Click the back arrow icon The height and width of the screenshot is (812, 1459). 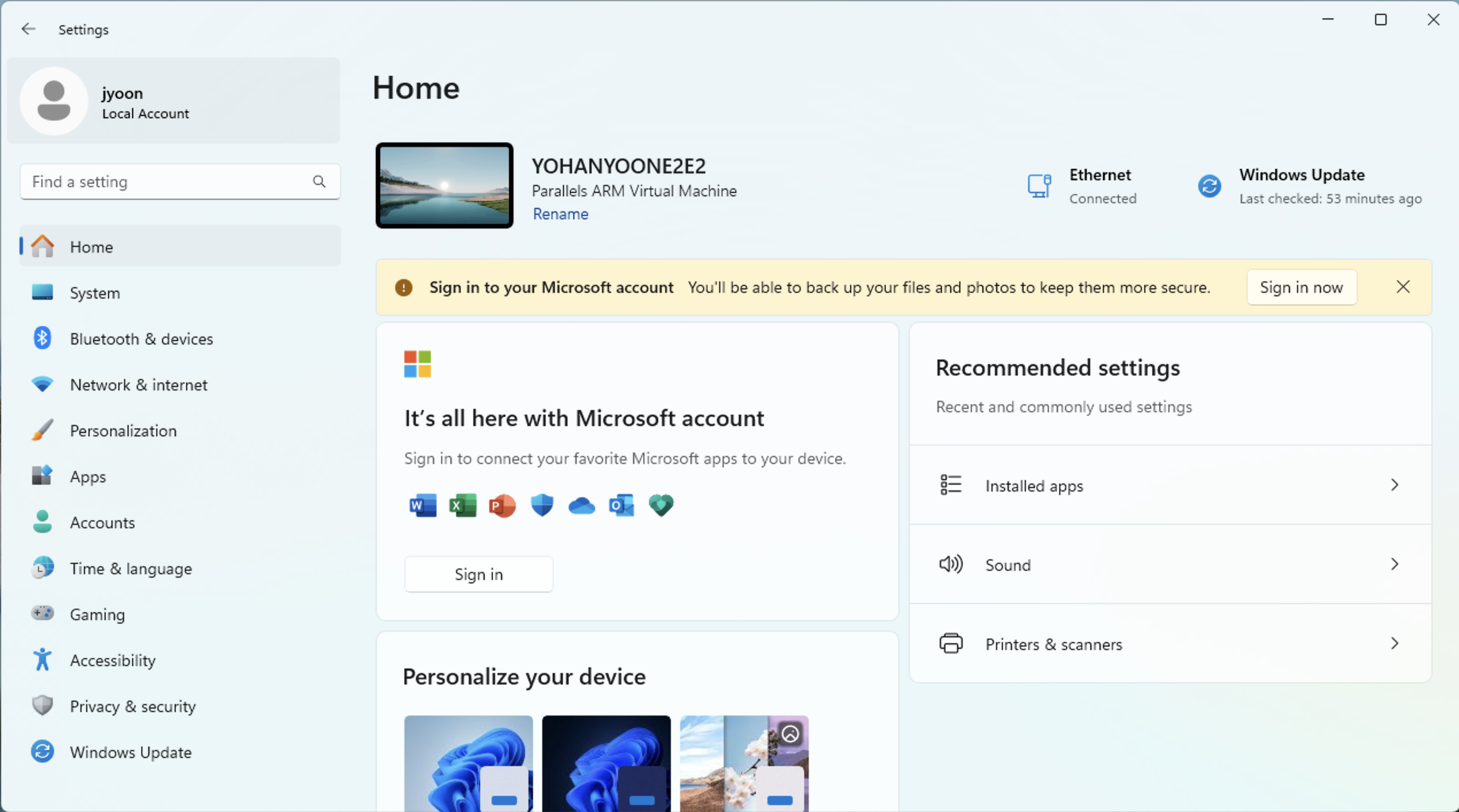click(28, 29)
